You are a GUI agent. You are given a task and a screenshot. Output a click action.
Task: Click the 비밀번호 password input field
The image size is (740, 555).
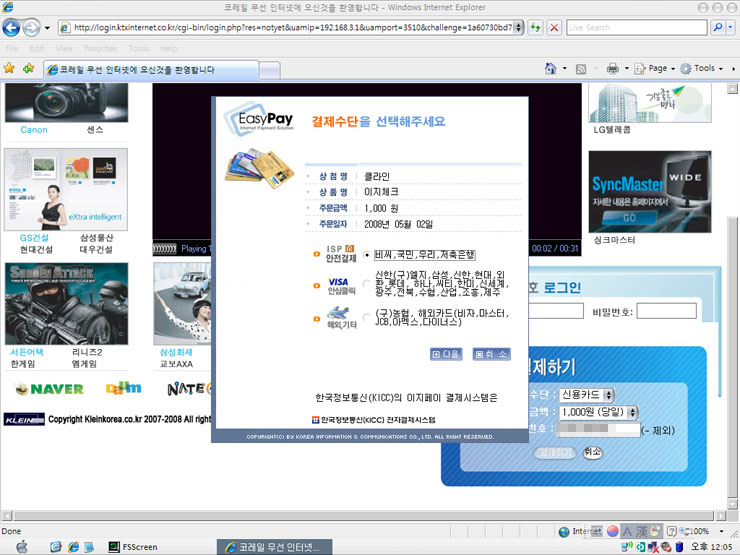[x=666, y=311]
